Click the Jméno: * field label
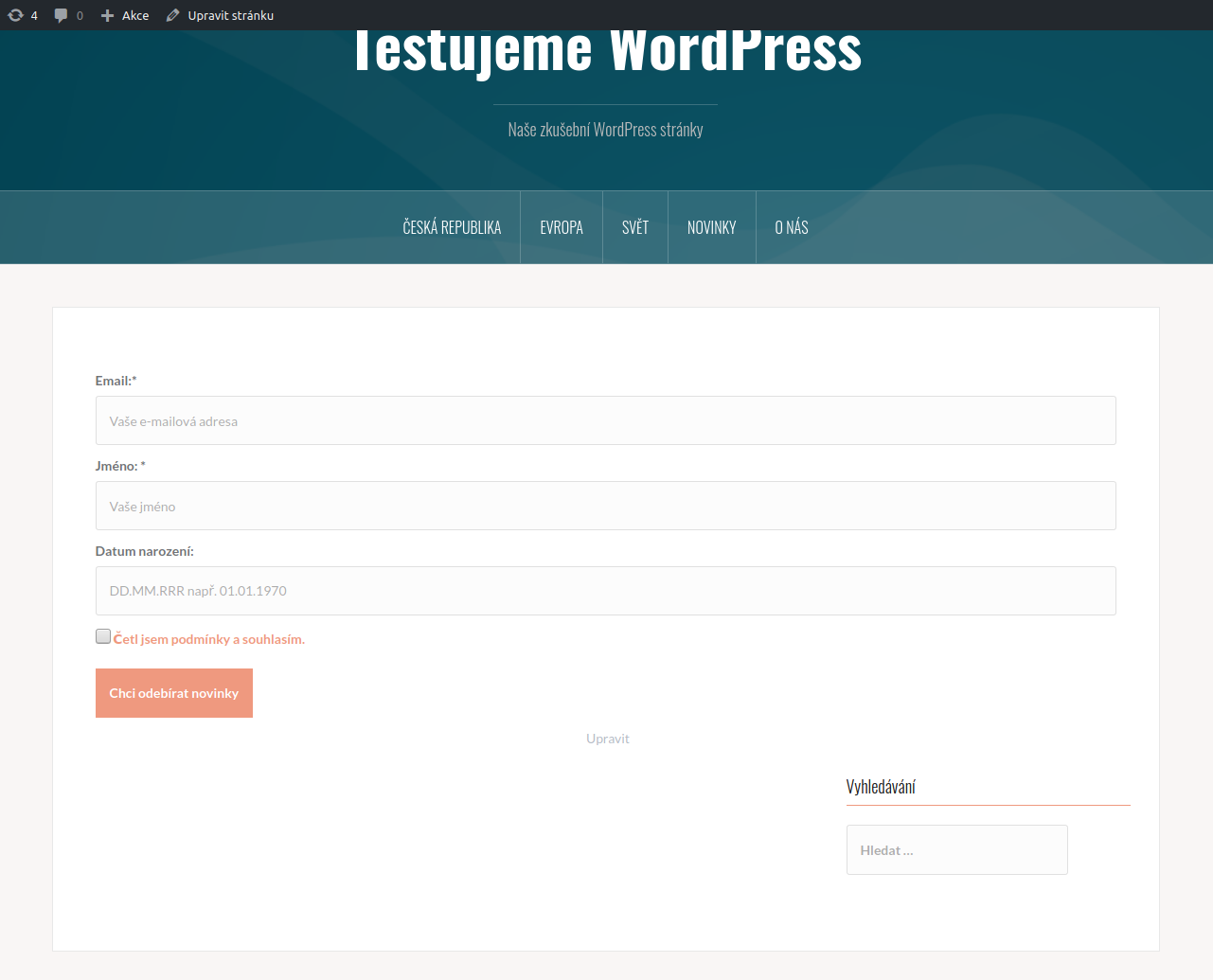The height and width of the screenshot is (980, 1213). tap(120, 466)
